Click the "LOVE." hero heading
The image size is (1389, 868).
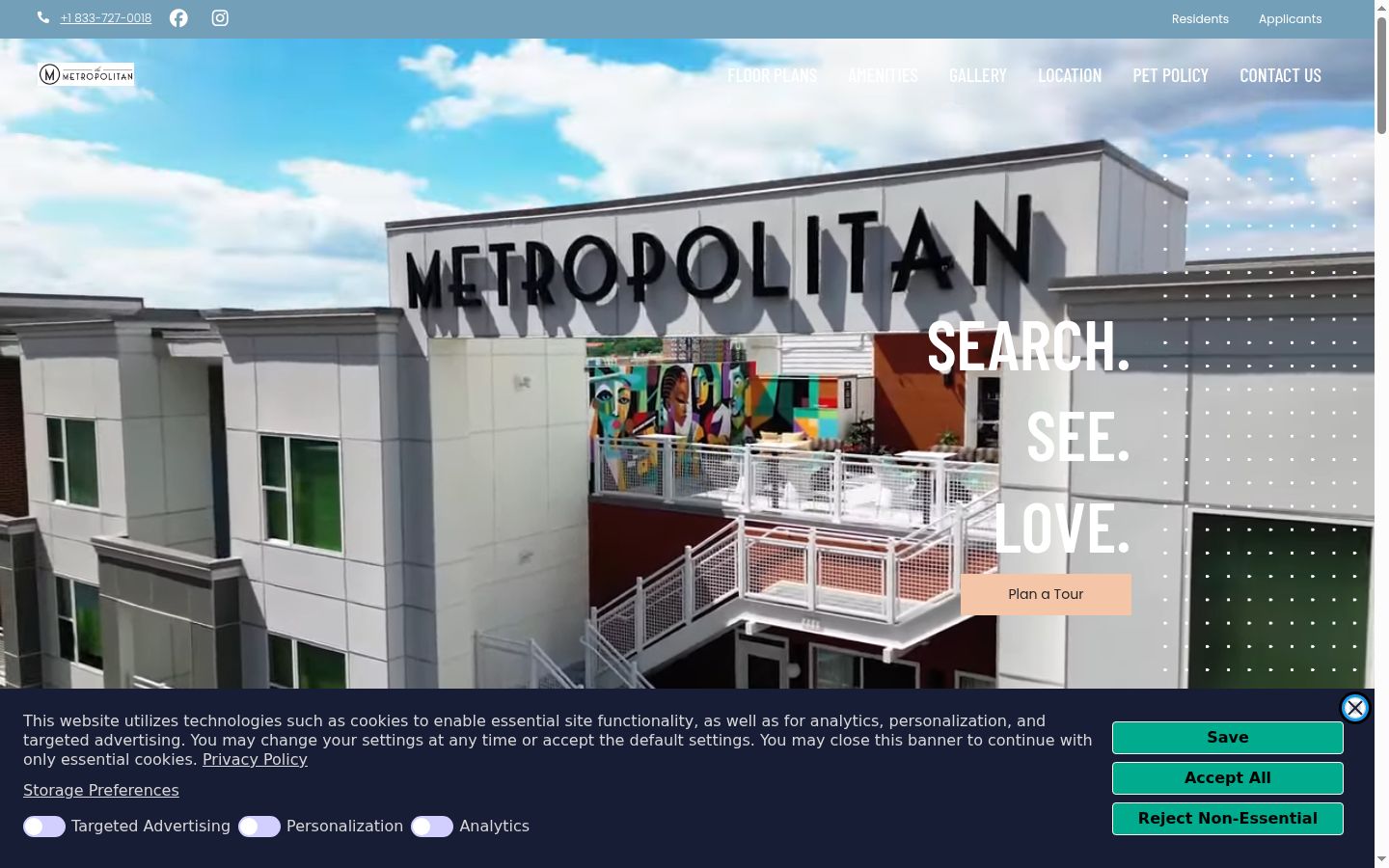coord(1062,528)
